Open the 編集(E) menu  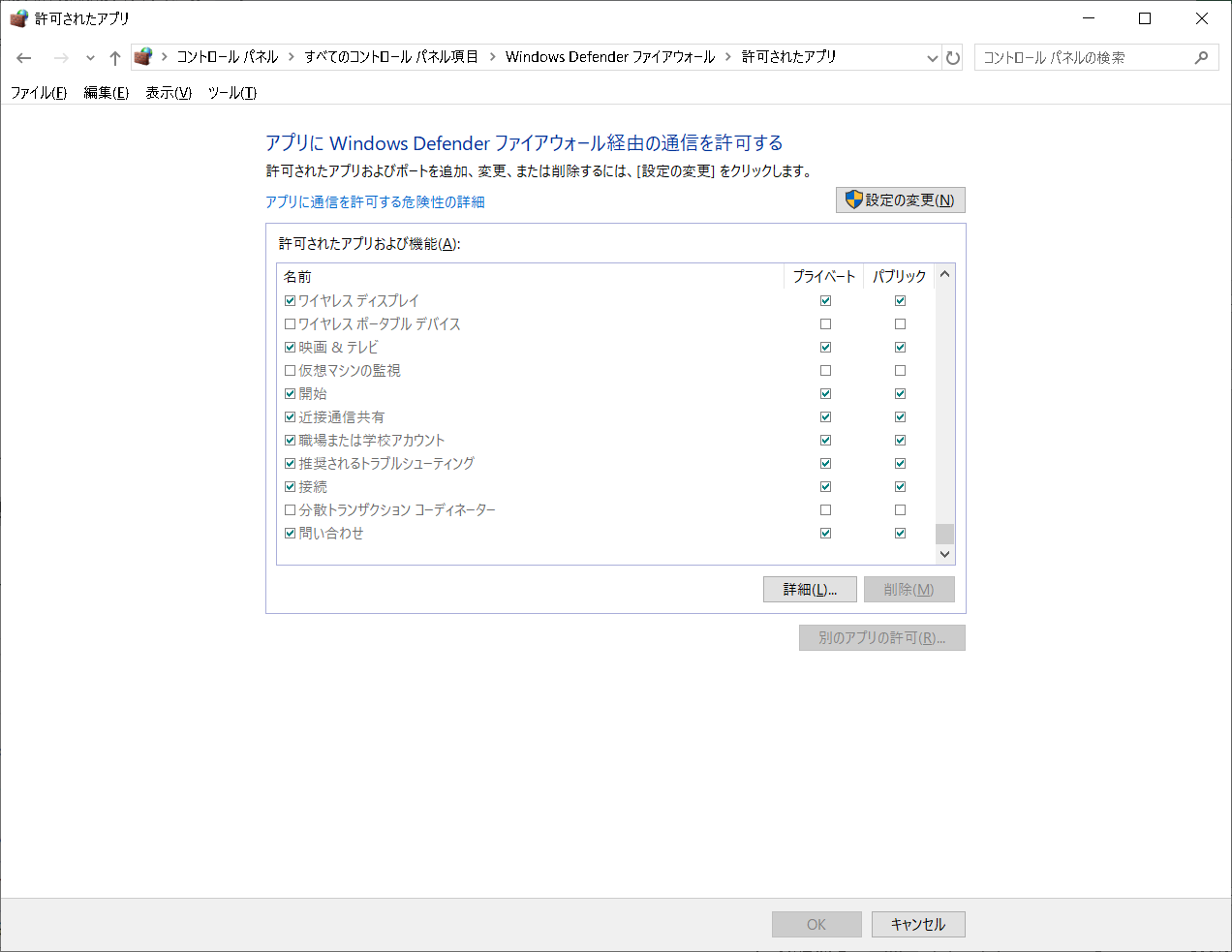point(107,93)
